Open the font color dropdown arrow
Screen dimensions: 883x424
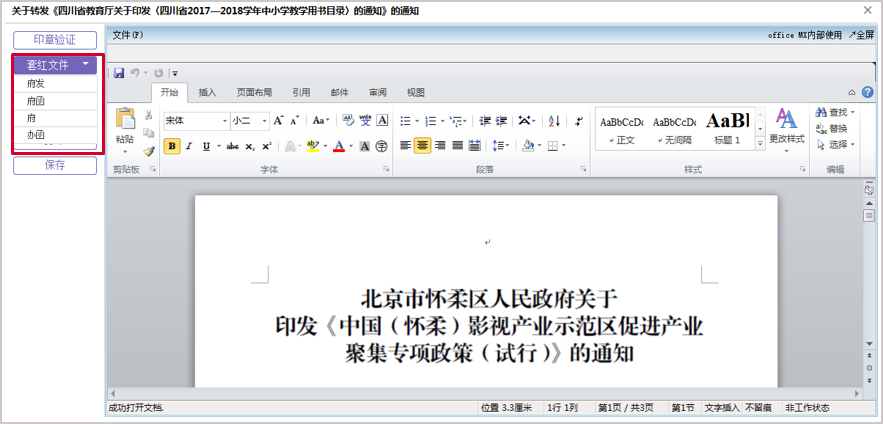click(350, 146)
